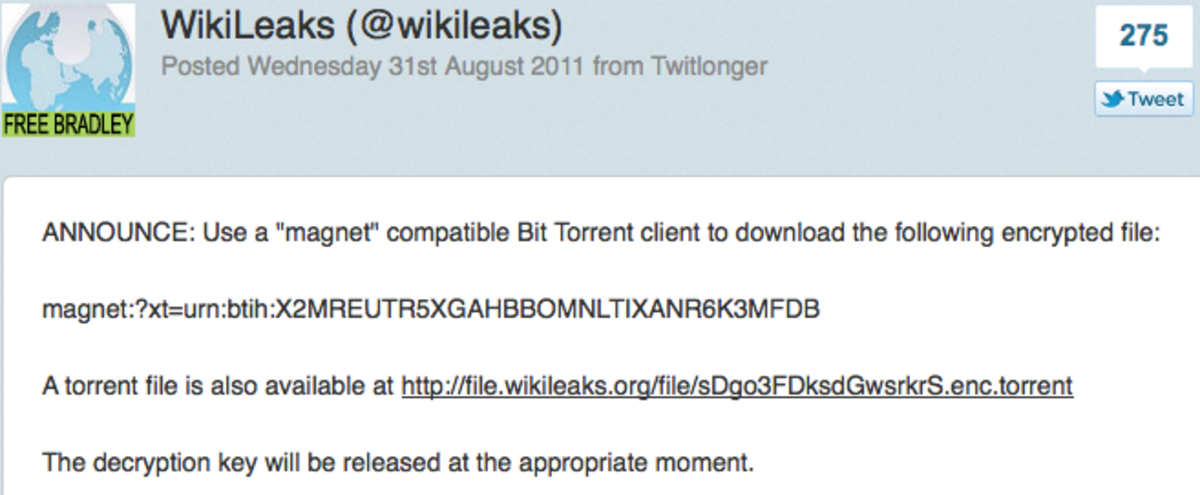Click the decryption key sentence
The height and width of the screenshot is (495, 1200).
(397, 462)
